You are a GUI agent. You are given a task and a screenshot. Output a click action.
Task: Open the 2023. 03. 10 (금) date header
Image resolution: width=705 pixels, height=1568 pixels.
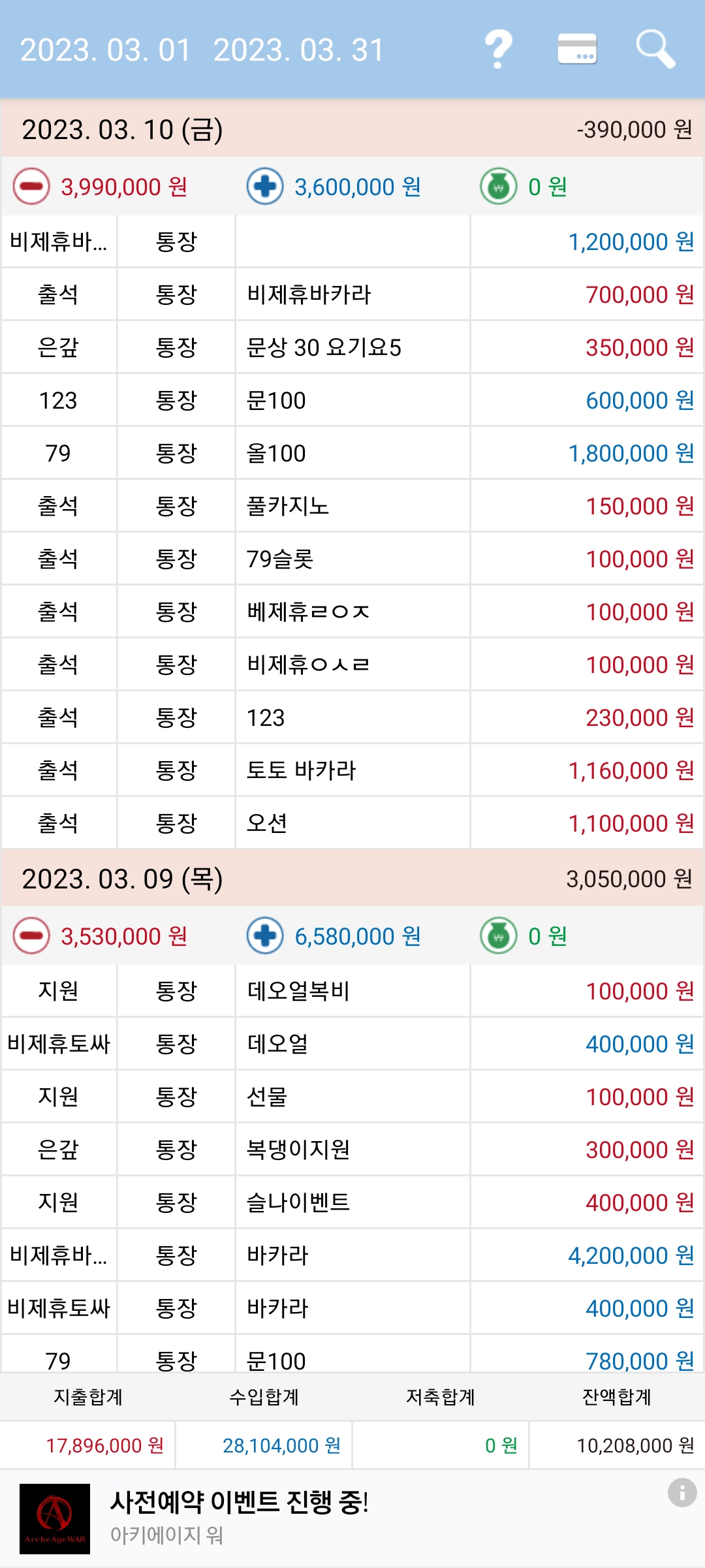[x=352, y=129]
